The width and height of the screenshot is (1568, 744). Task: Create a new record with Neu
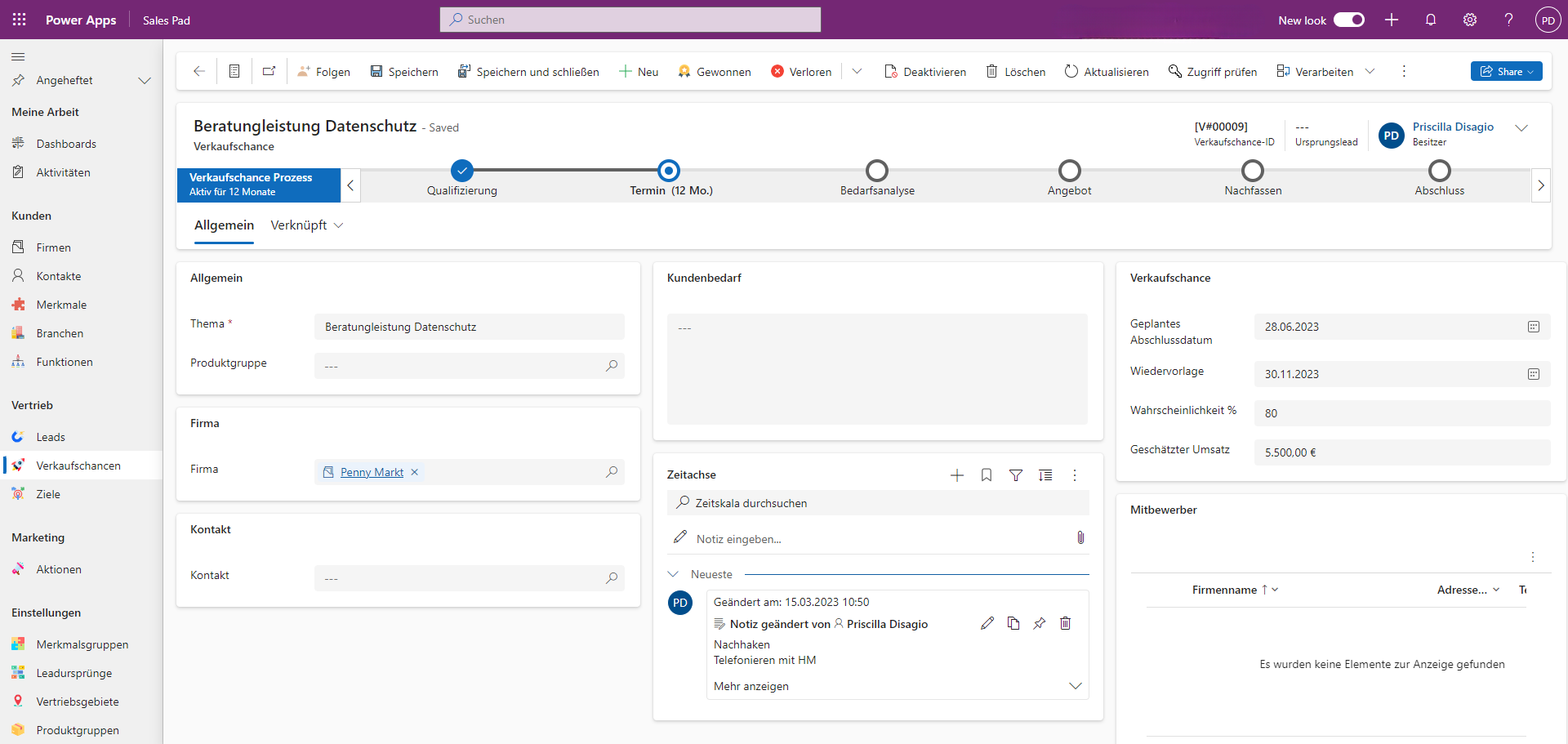(639, 72)
